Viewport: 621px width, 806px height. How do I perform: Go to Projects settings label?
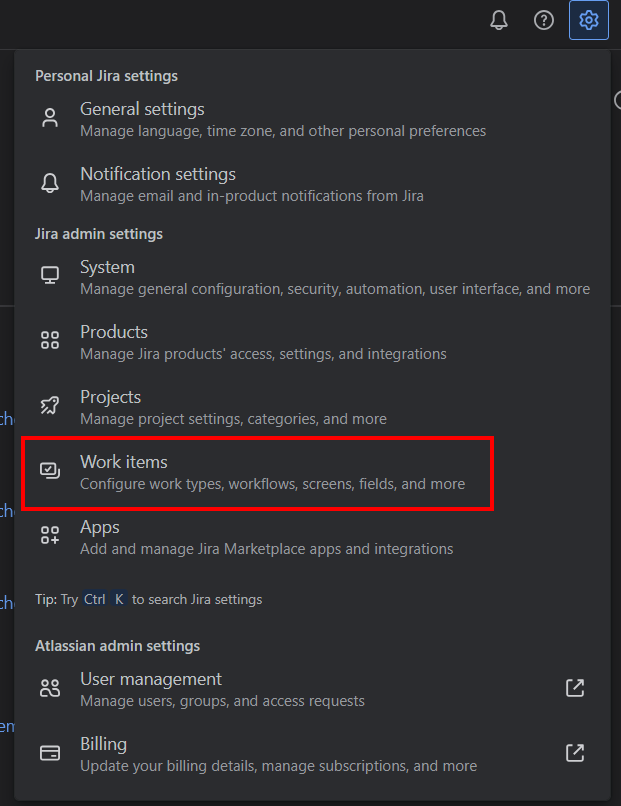110,397
